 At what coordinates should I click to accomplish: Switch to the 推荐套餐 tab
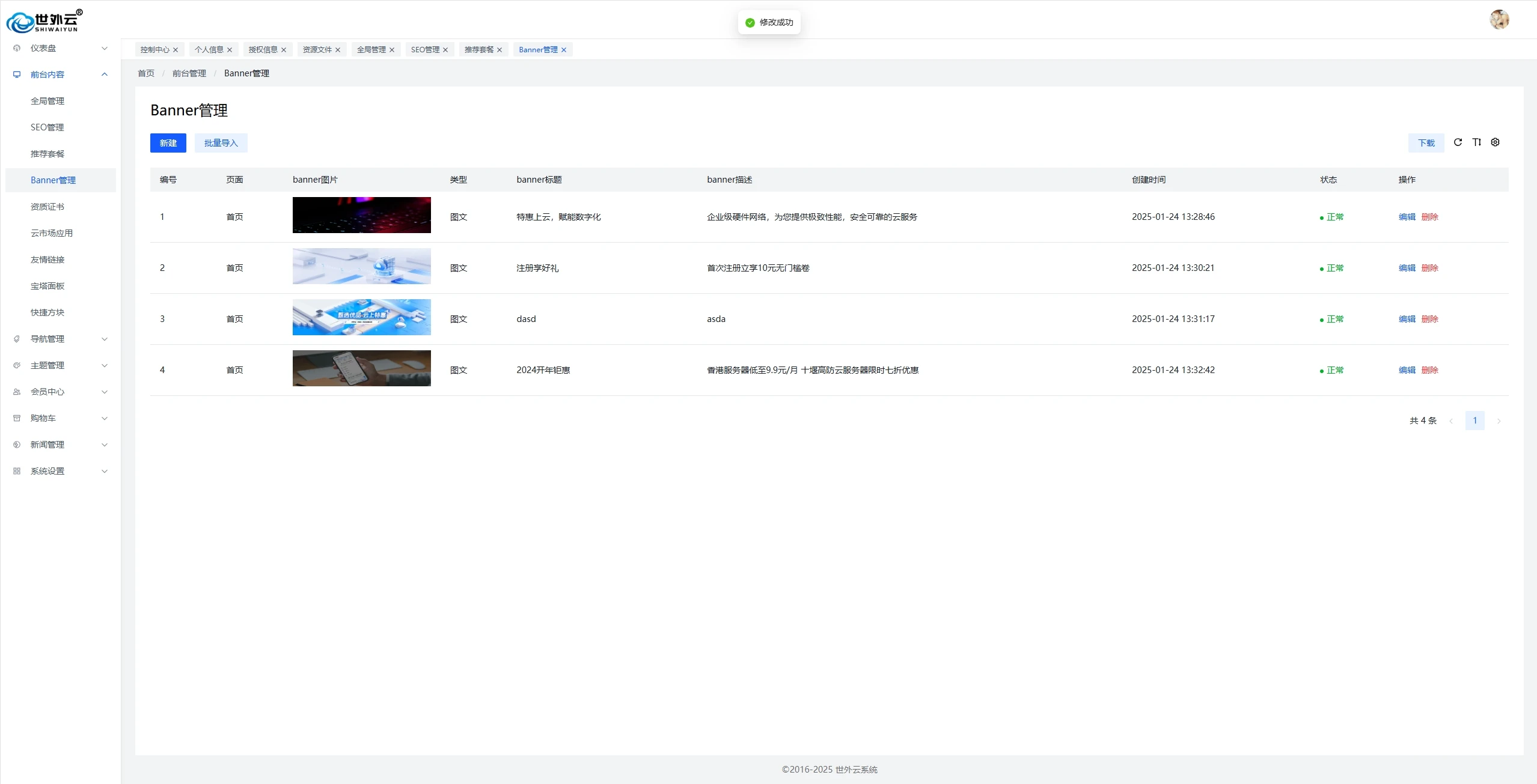tap(478, 50)
